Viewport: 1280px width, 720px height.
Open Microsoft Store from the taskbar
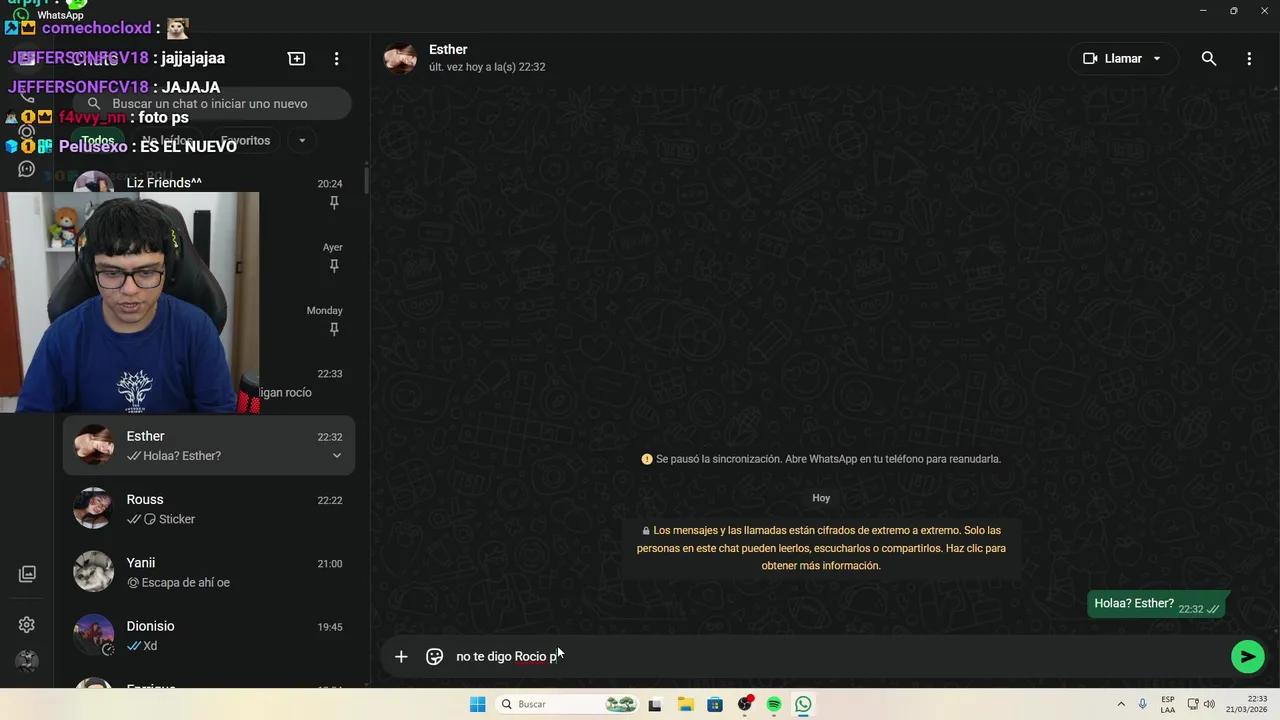(x=715, y=705)
